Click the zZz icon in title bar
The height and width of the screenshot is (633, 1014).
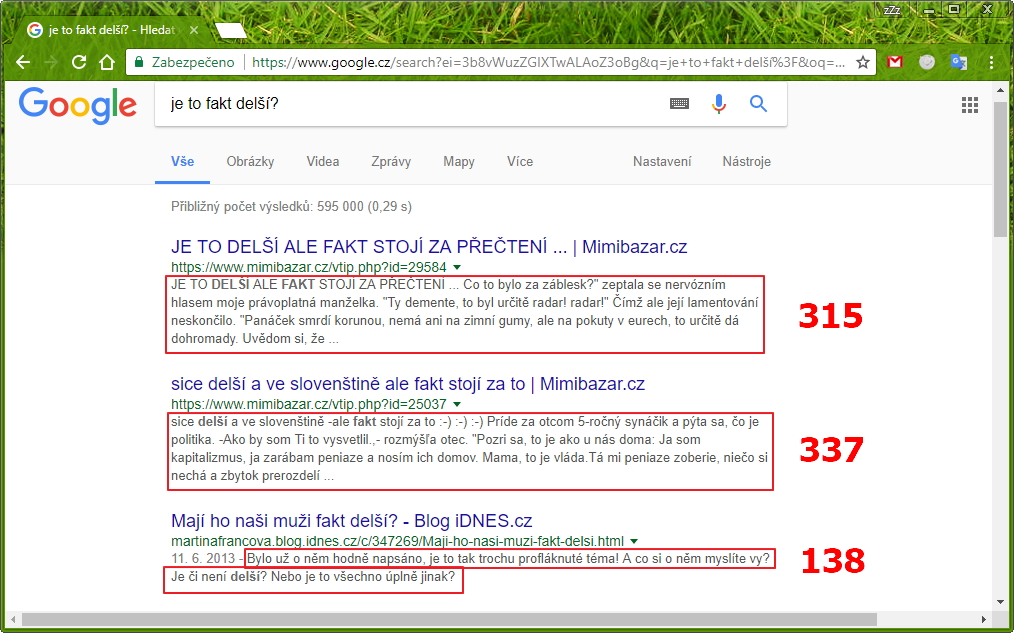[892, 10]
